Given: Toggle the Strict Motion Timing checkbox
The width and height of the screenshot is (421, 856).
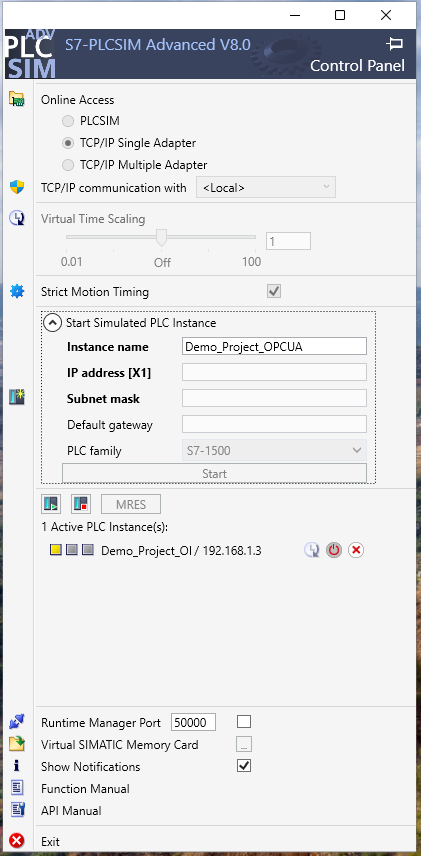Looking at the screenshot, I should (x=274, y=292).
